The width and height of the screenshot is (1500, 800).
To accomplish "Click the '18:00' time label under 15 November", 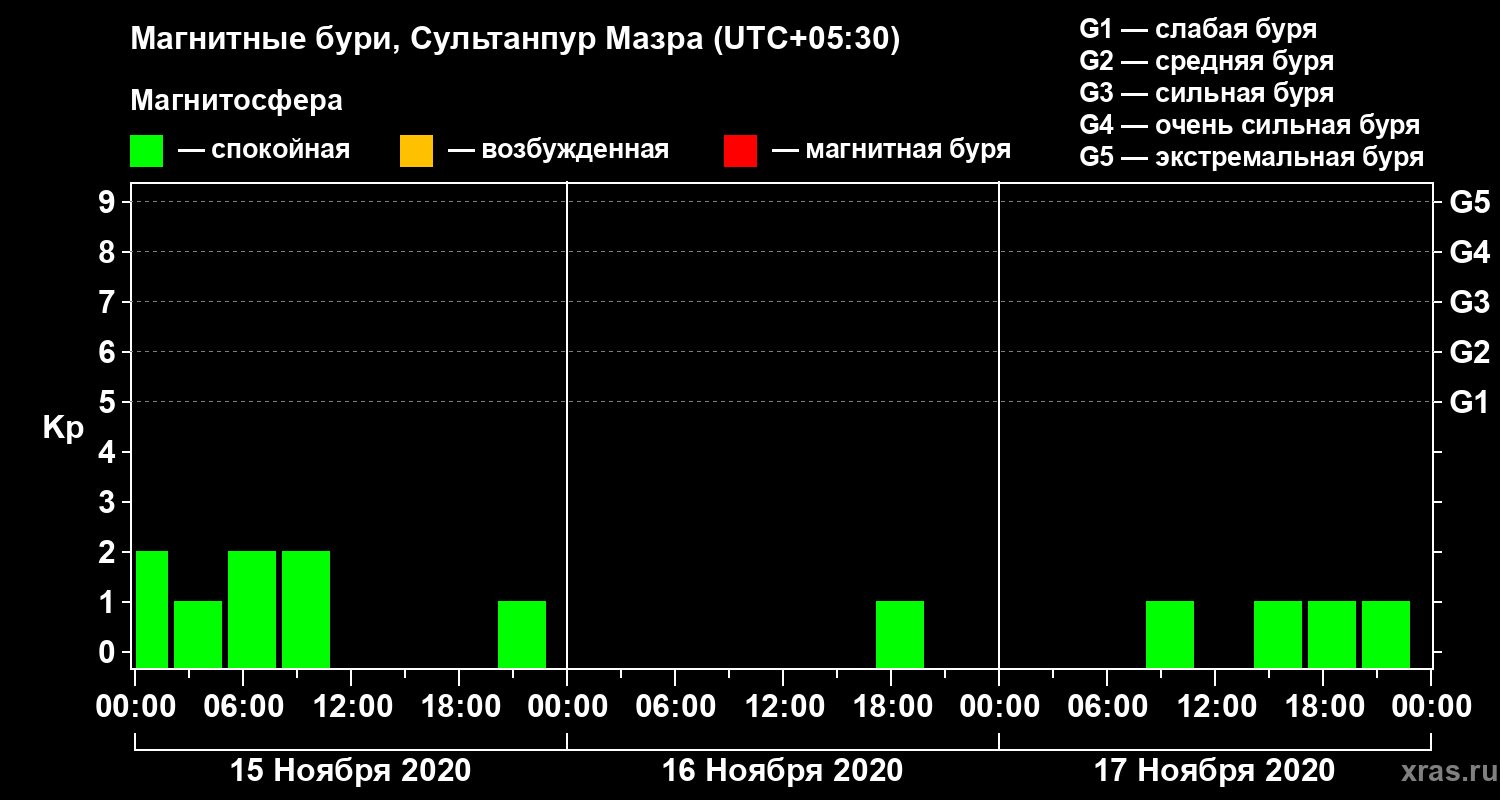I will pos(459,707).
